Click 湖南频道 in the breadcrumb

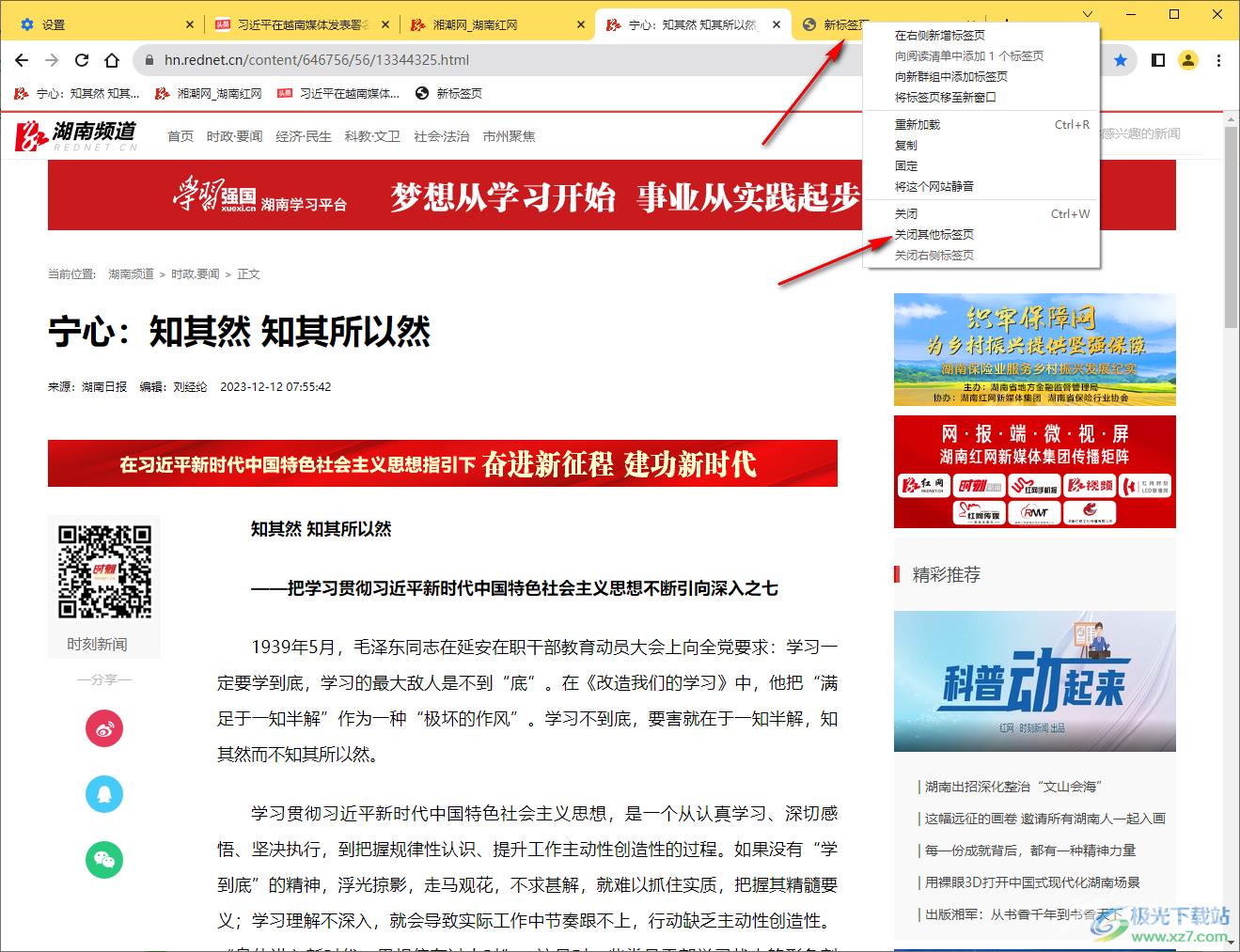tap(131, 274)
